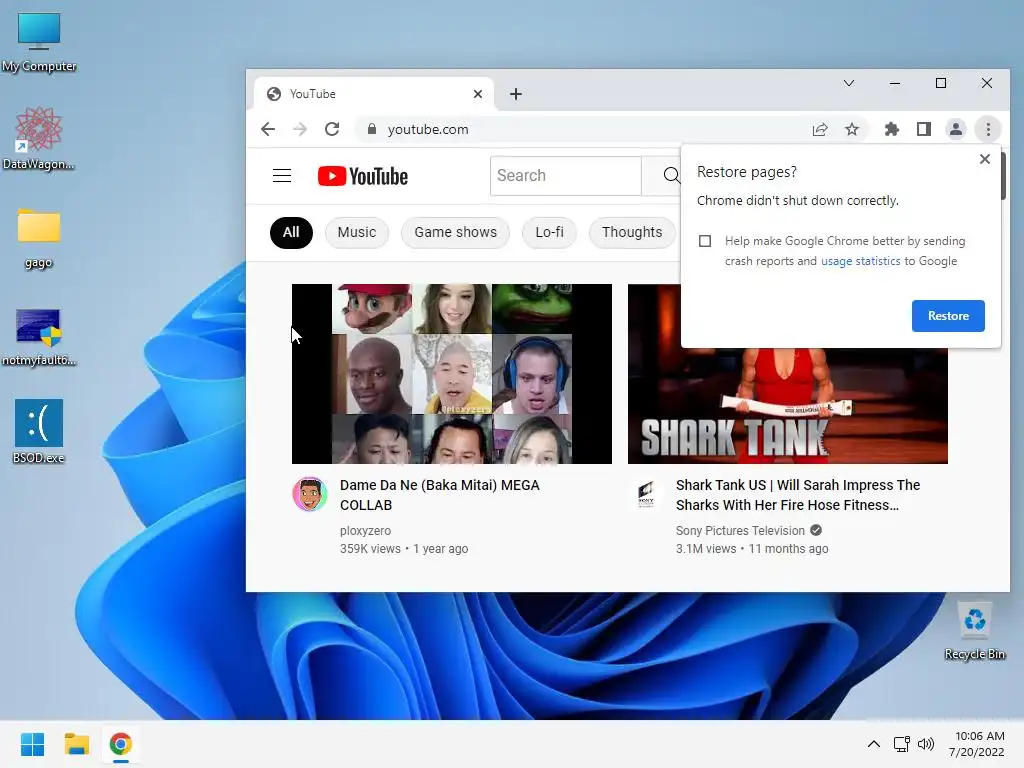
Task: Open the usage statistics link
Action: 861,261
